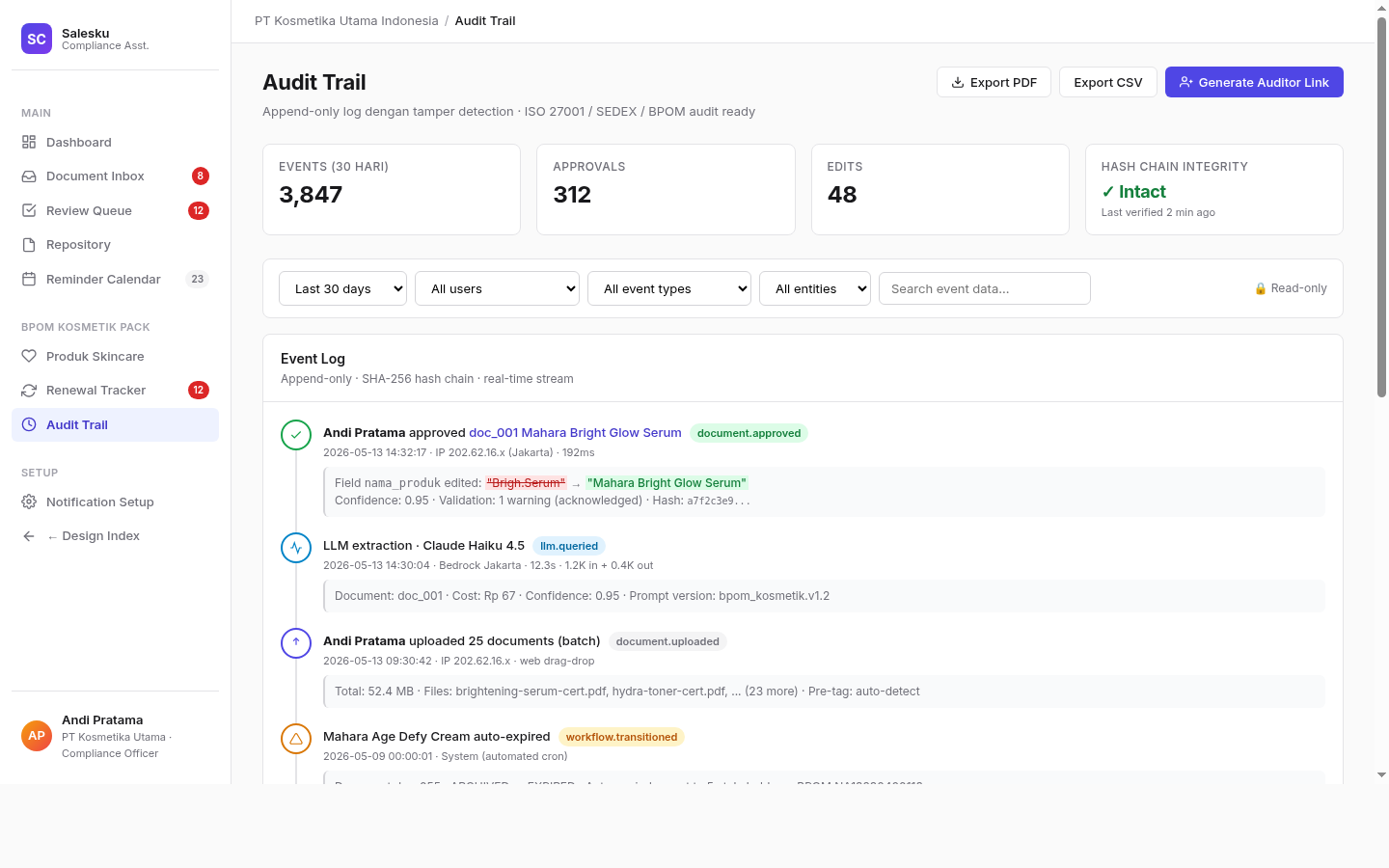Screen dimensions: 1389x868
Task: Click the Edits 48 card
Action: point(940,189)
